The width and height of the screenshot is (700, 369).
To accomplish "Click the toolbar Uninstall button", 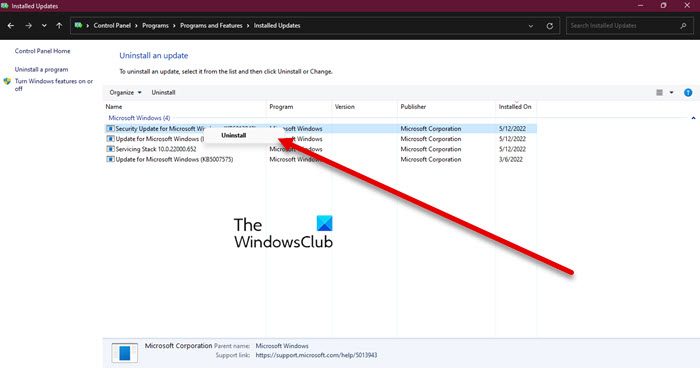I will (163, 92).
